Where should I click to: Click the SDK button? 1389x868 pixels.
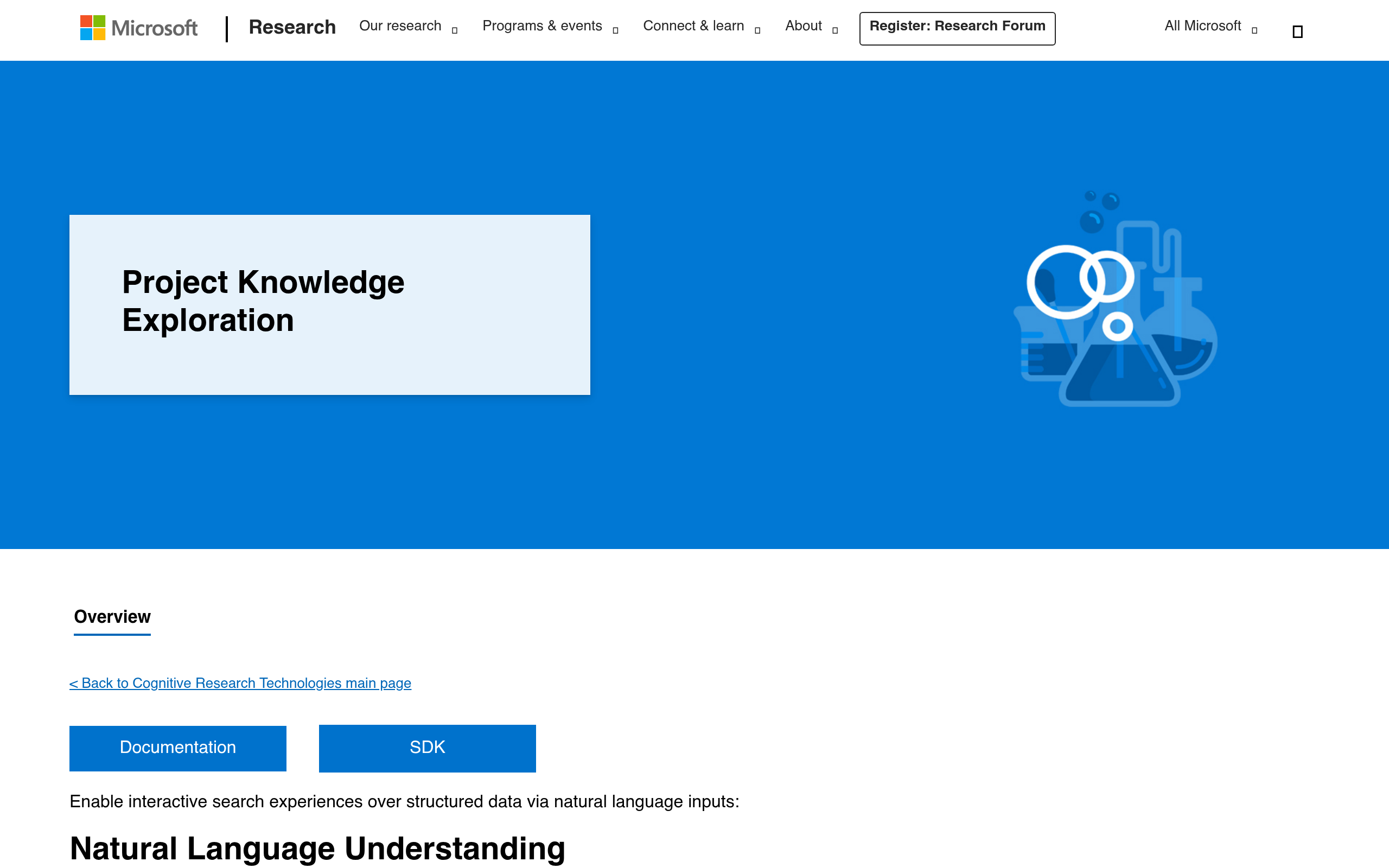tap(426, 748)
